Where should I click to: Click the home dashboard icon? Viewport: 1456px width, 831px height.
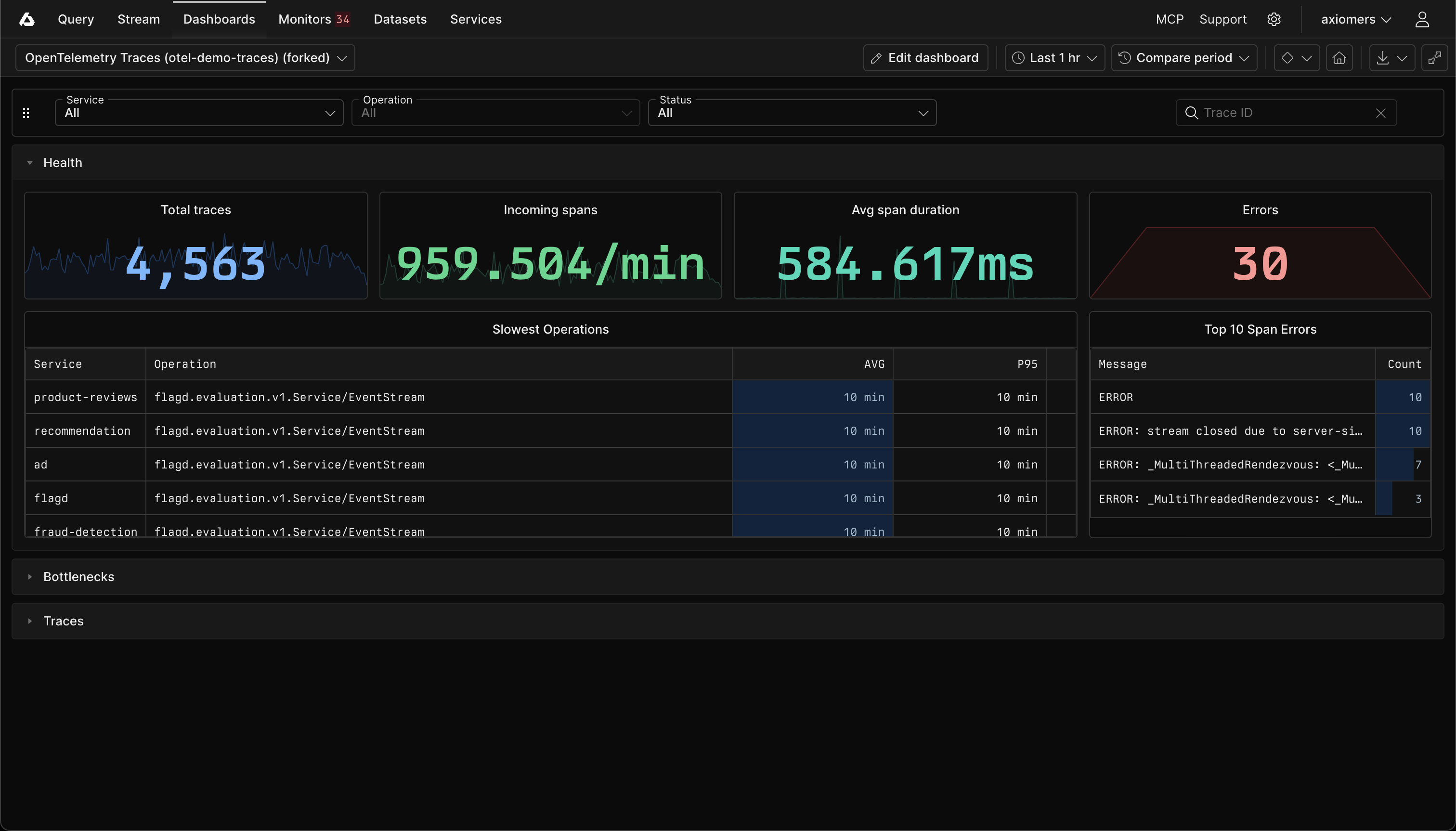click(1339, 58)
